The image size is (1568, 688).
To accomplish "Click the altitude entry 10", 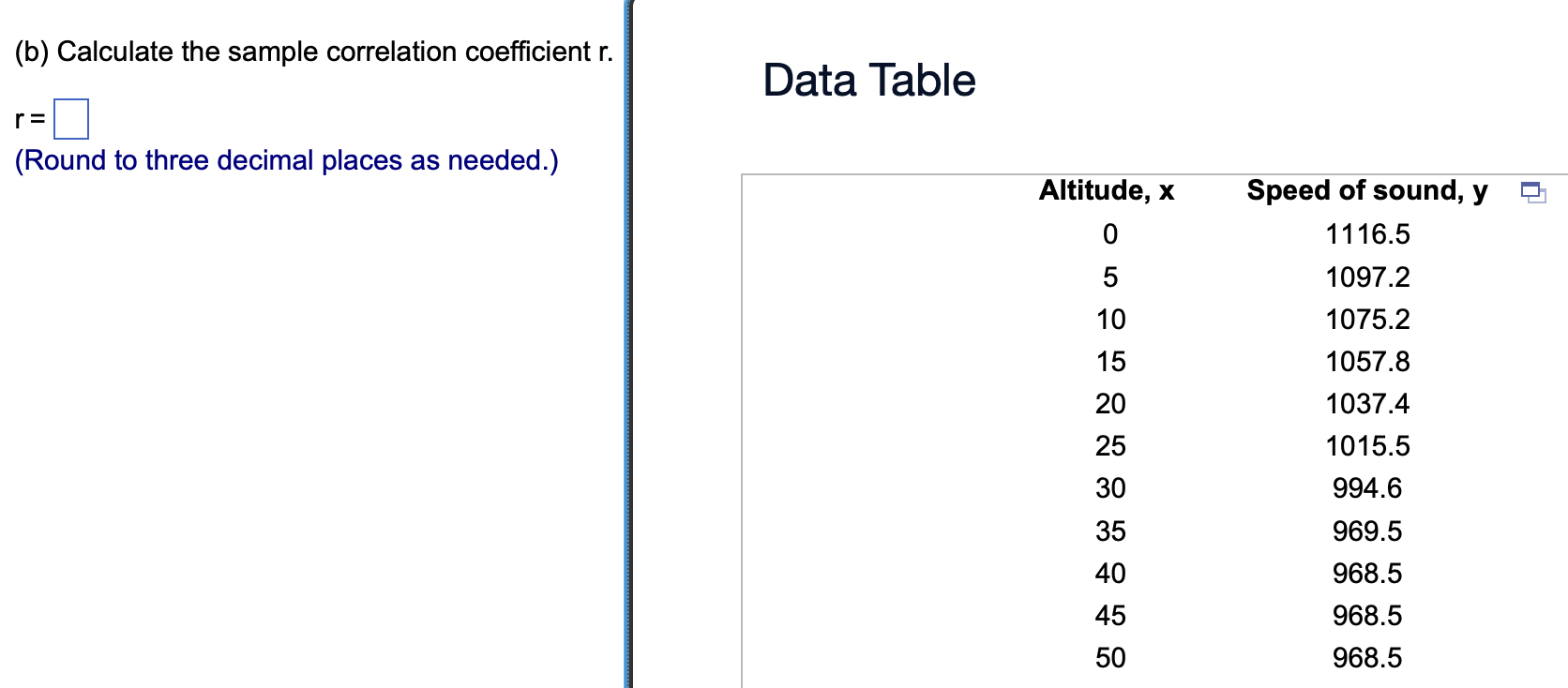I will click(x=1110, y=319).
